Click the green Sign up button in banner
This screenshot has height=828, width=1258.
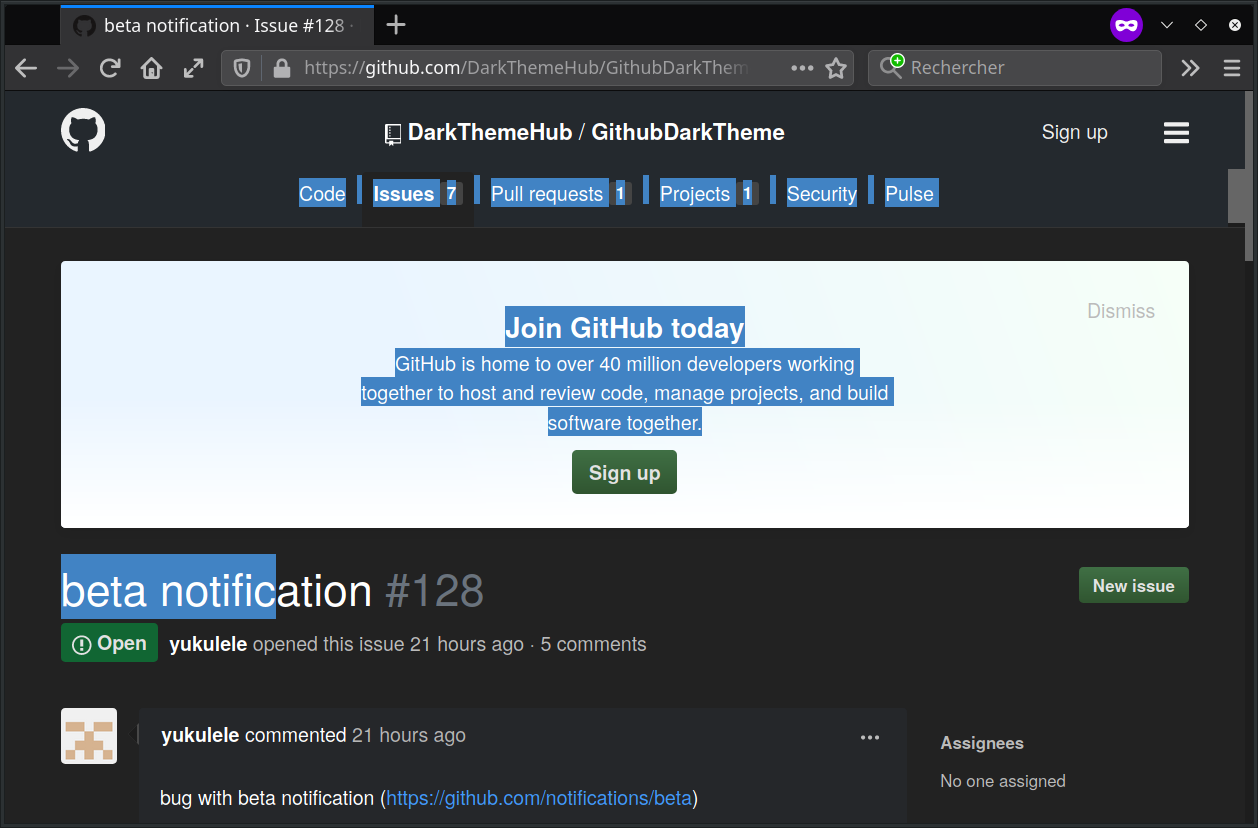tap(624, 472)
